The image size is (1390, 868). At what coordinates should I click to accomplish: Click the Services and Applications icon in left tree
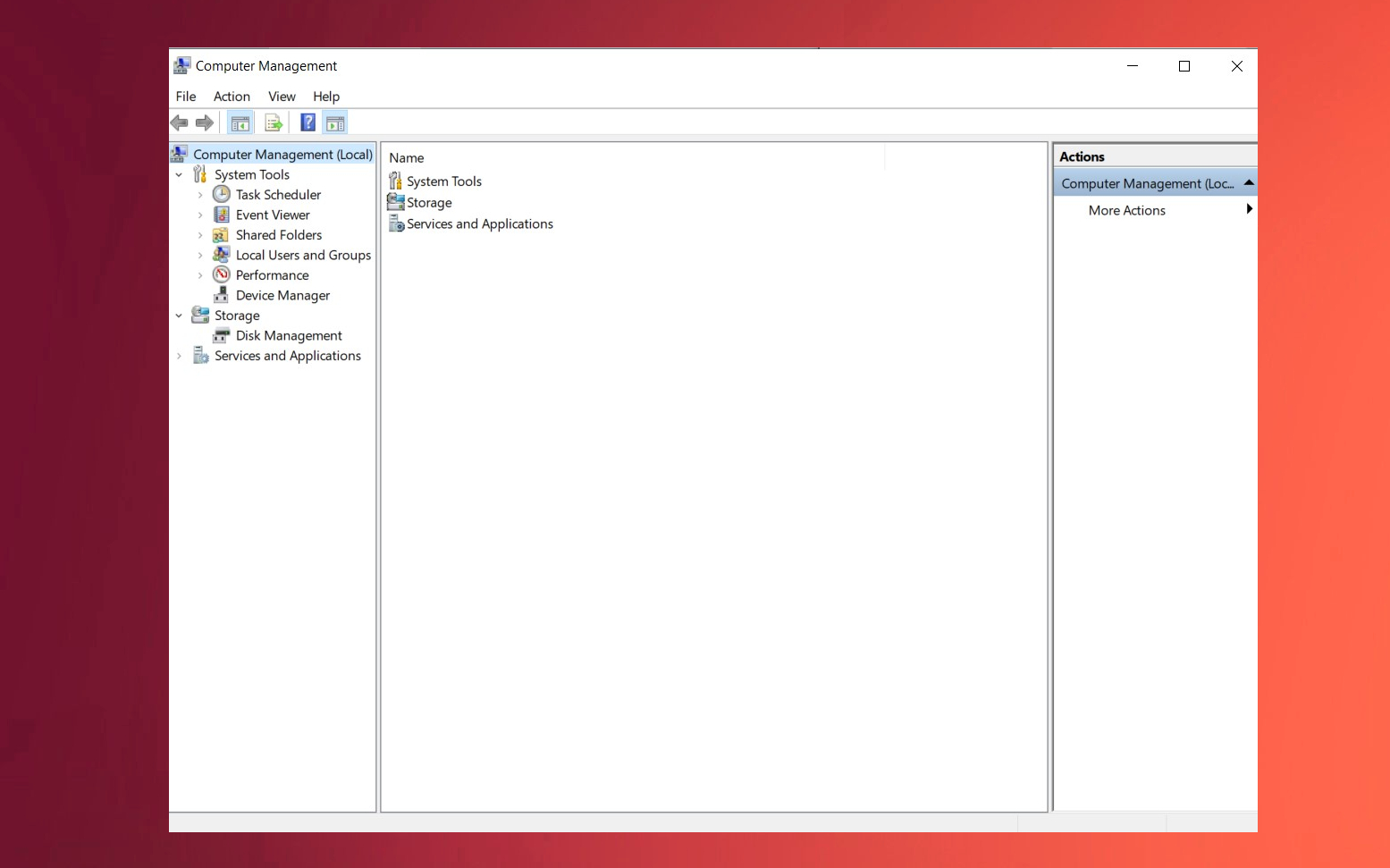click(x=200, y=356)
